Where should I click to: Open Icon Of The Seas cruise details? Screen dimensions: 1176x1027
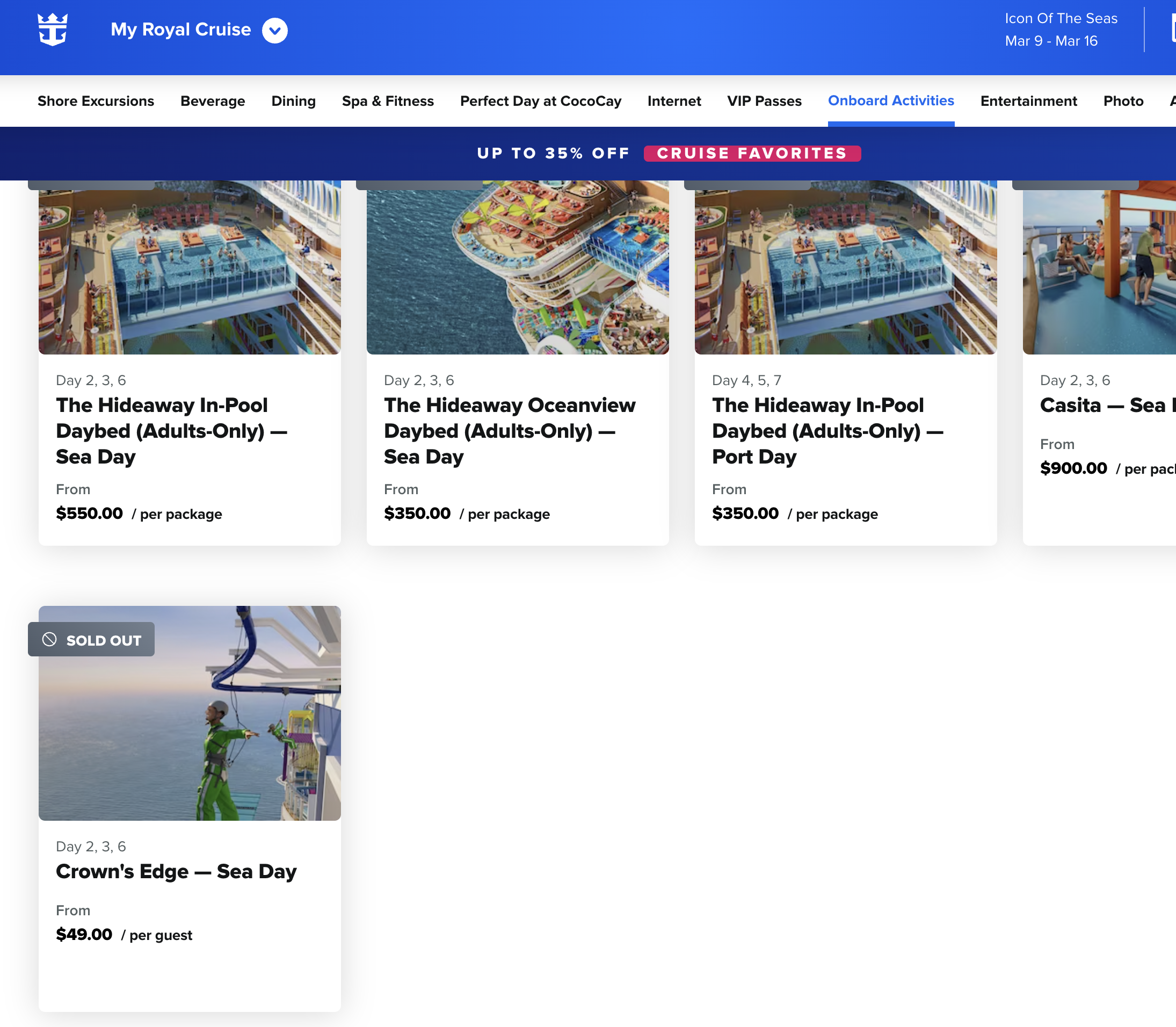[x=1061, y=18]
